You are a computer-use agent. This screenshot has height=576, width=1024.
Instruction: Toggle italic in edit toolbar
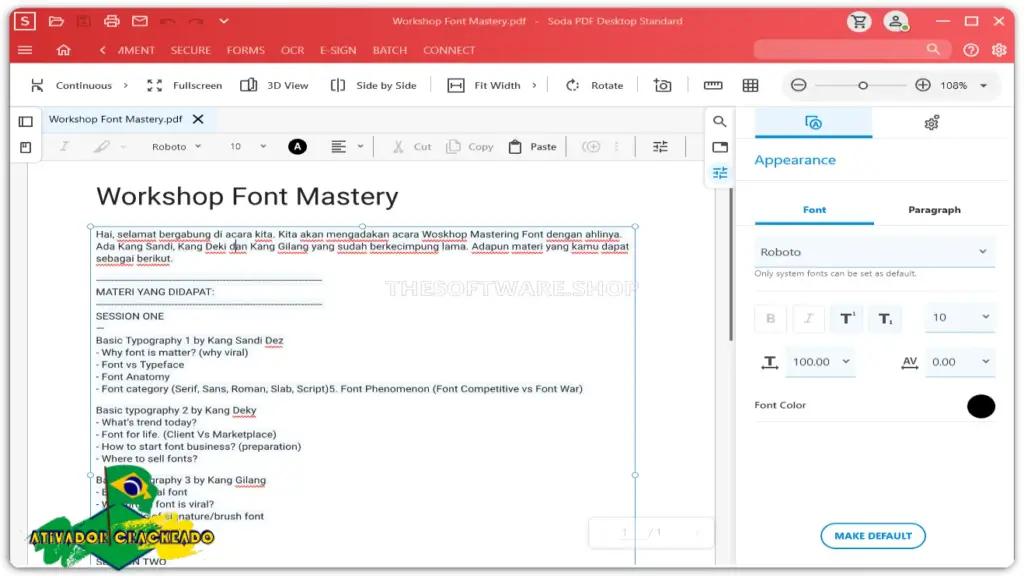pyautogui.click(x=64, y=147)
